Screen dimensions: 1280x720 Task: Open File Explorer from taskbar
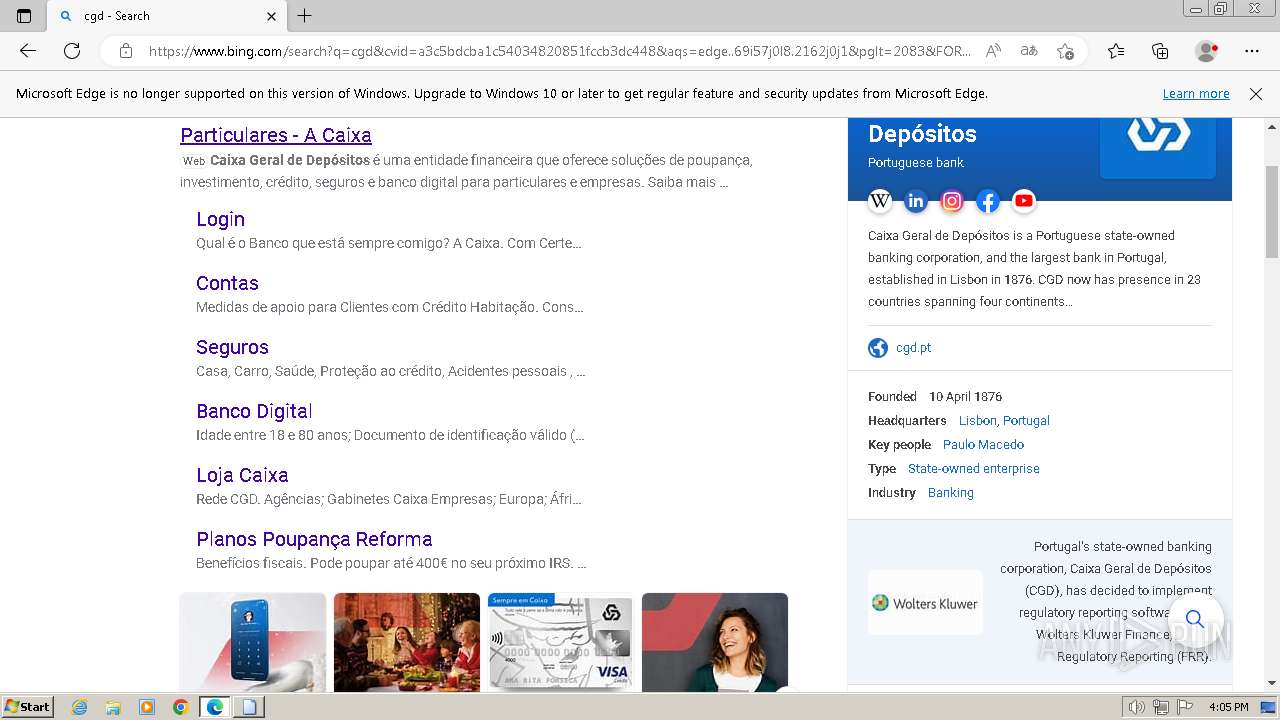(x=113, y=707)
